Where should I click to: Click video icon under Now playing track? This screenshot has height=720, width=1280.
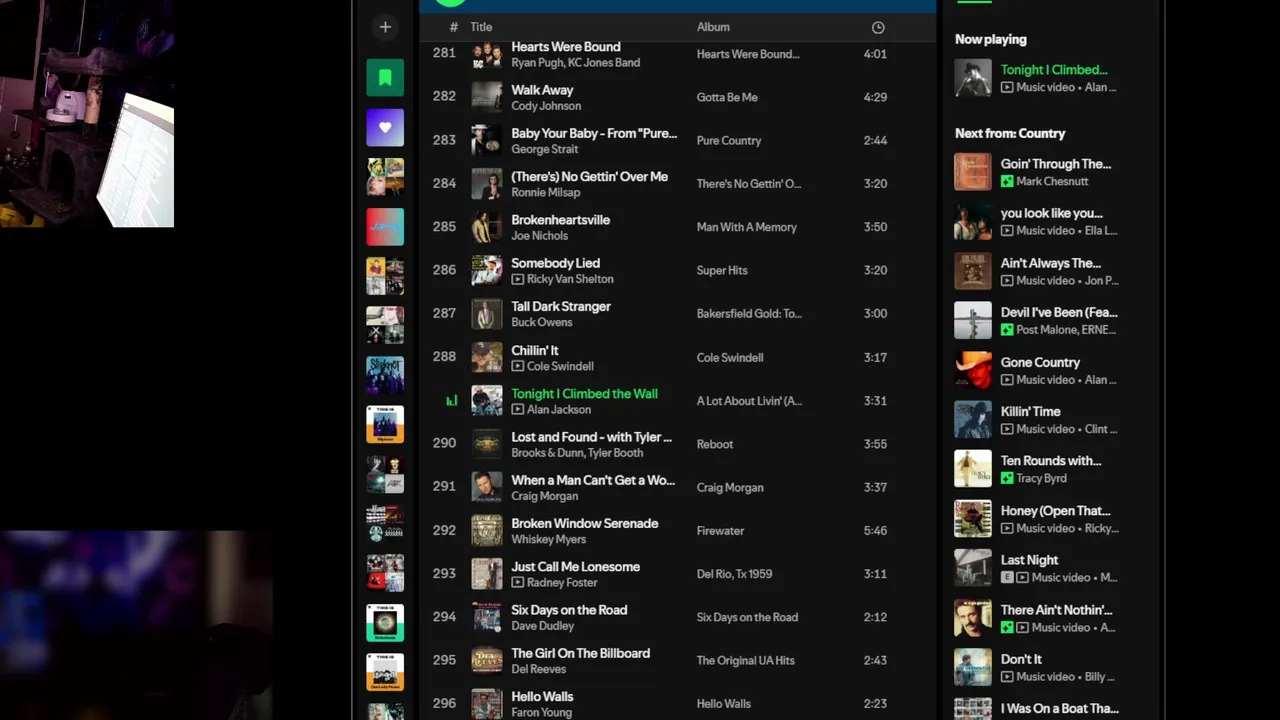click(1007, 87)
